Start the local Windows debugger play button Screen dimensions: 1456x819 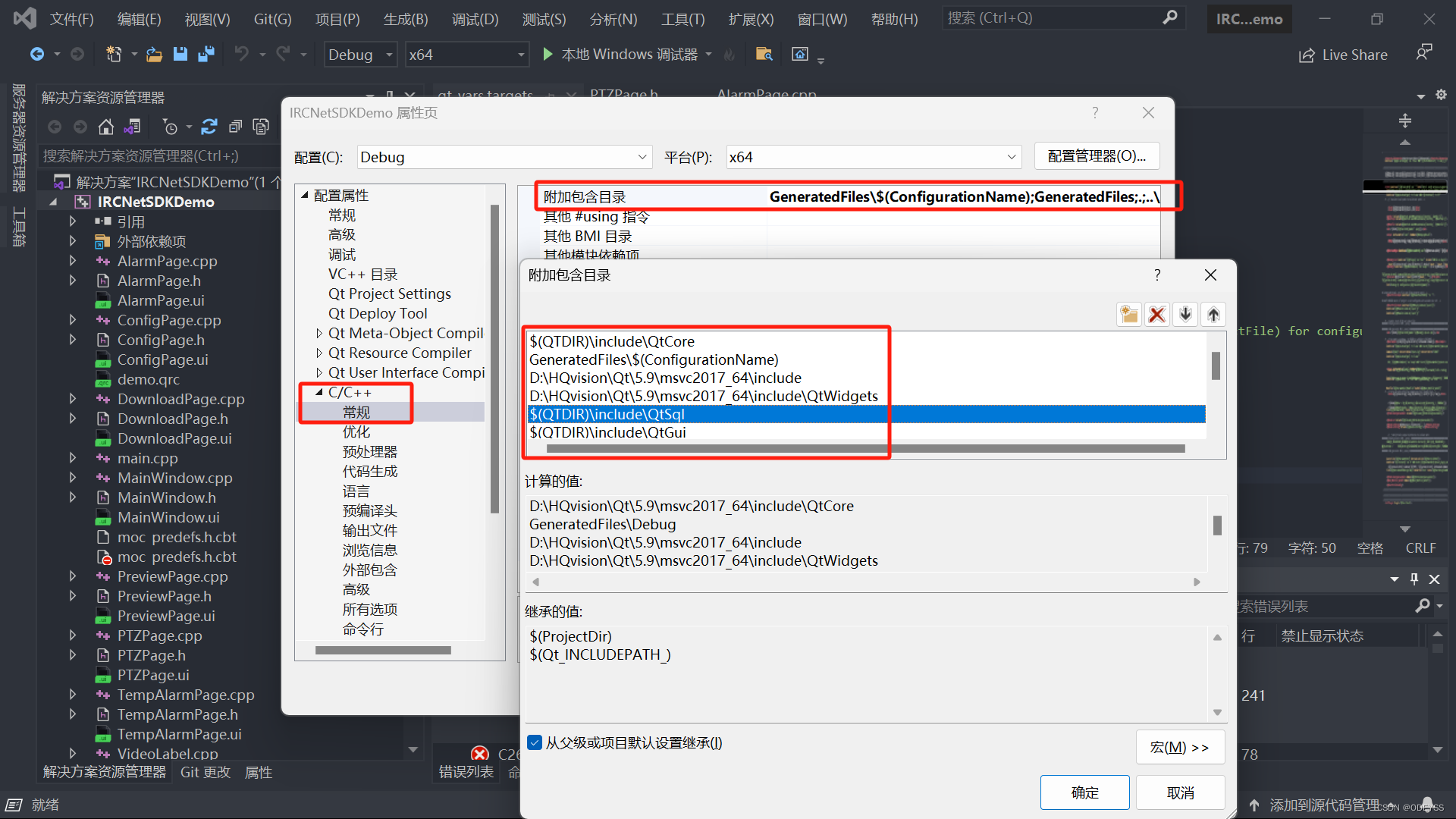pos(548,54)
